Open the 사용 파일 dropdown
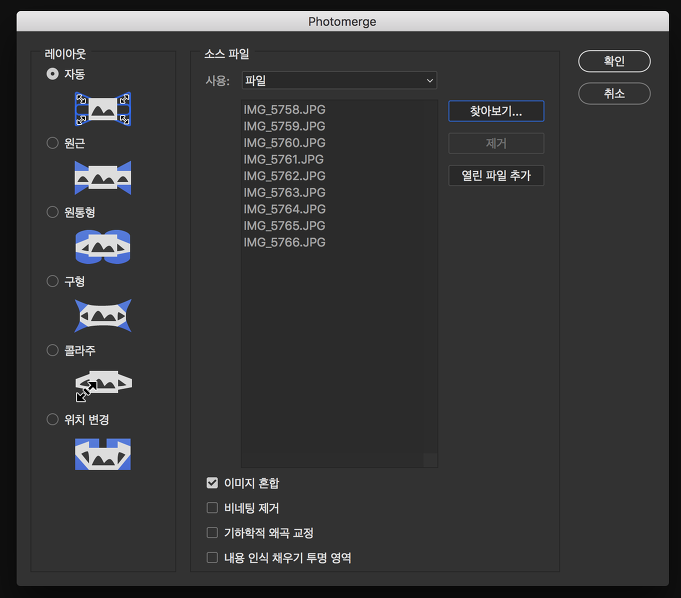The image size is (681, 598). 339,80
